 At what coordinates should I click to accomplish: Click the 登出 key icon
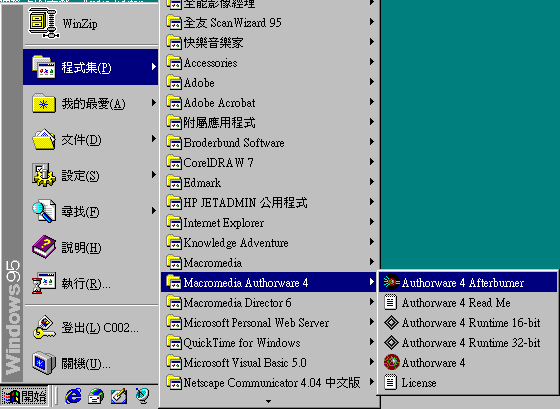44,327
